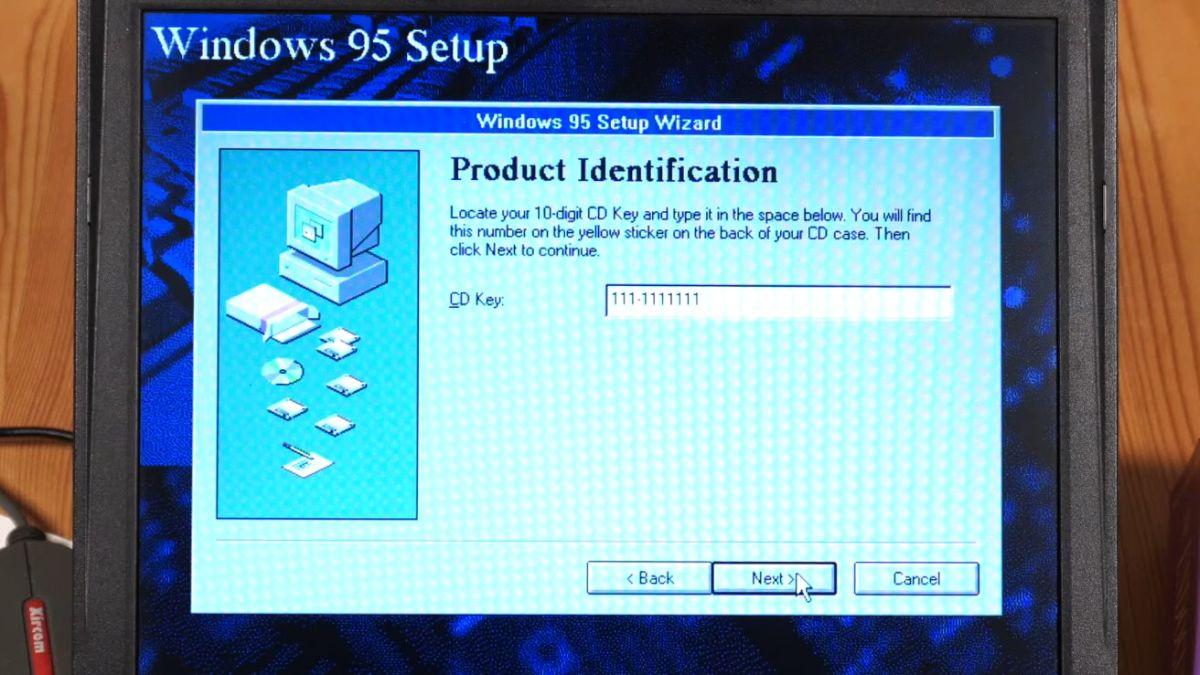This screenshot has height=675, width=1200.
Task: Click the pen and registration card icon
Action: click(x=305, y=460)
